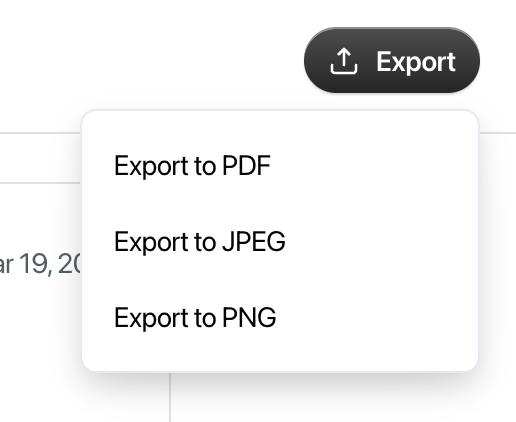Image resolution: width=516 pixels, height=422 pixels.
Task: Click the upload arrow icon in Export button
Action: point(344,61)
